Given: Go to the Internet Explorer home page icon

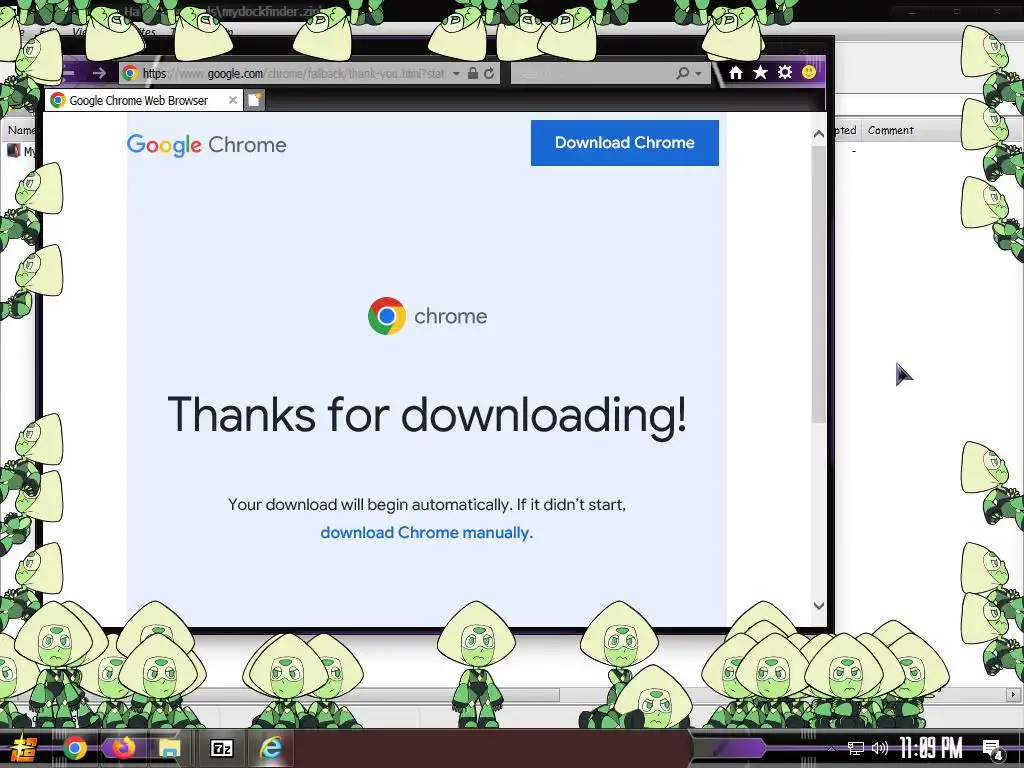Looking at the screenshot, I should point(735,72).
